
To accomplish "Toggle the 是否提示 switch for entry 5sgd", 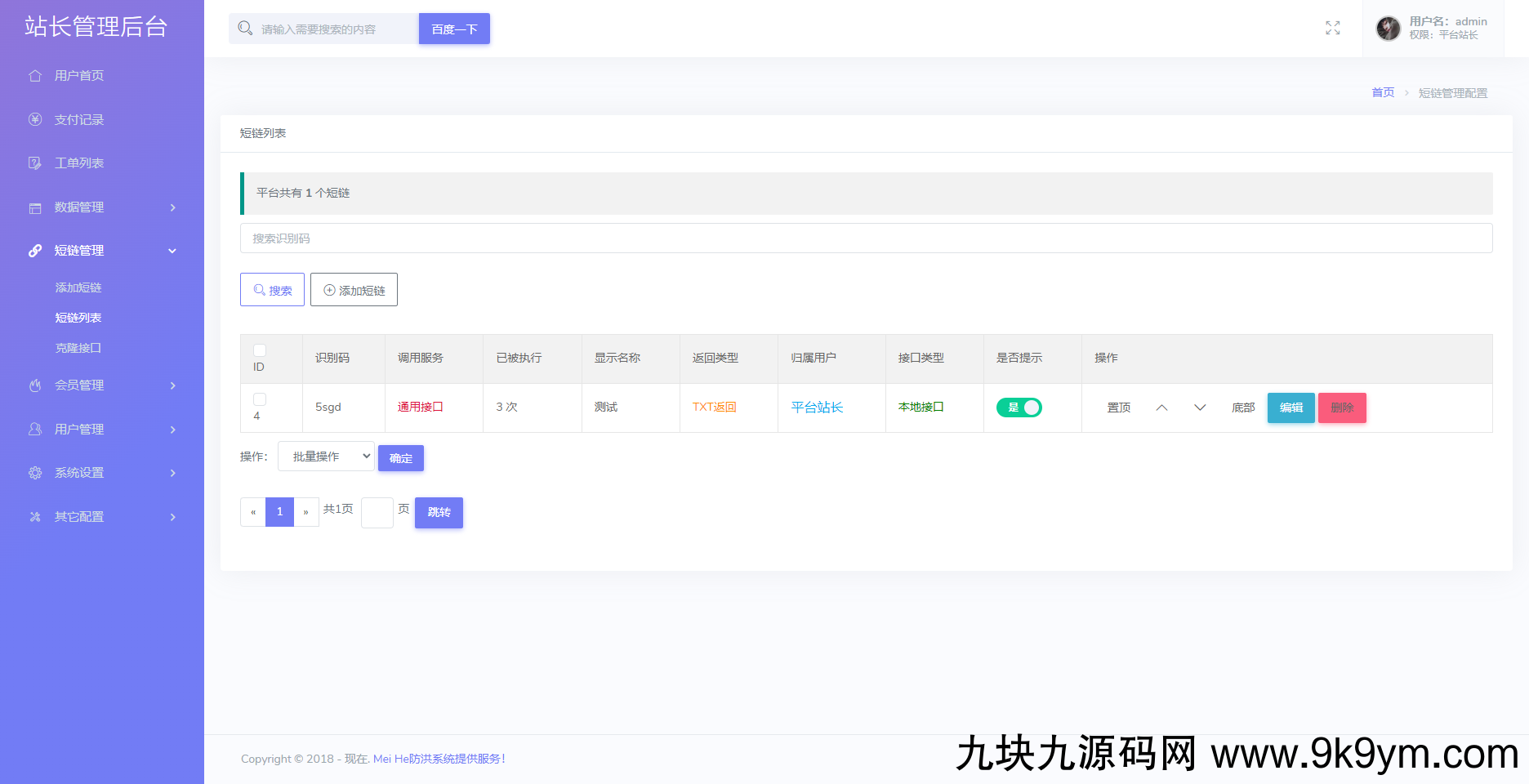I will [1019, 407].
